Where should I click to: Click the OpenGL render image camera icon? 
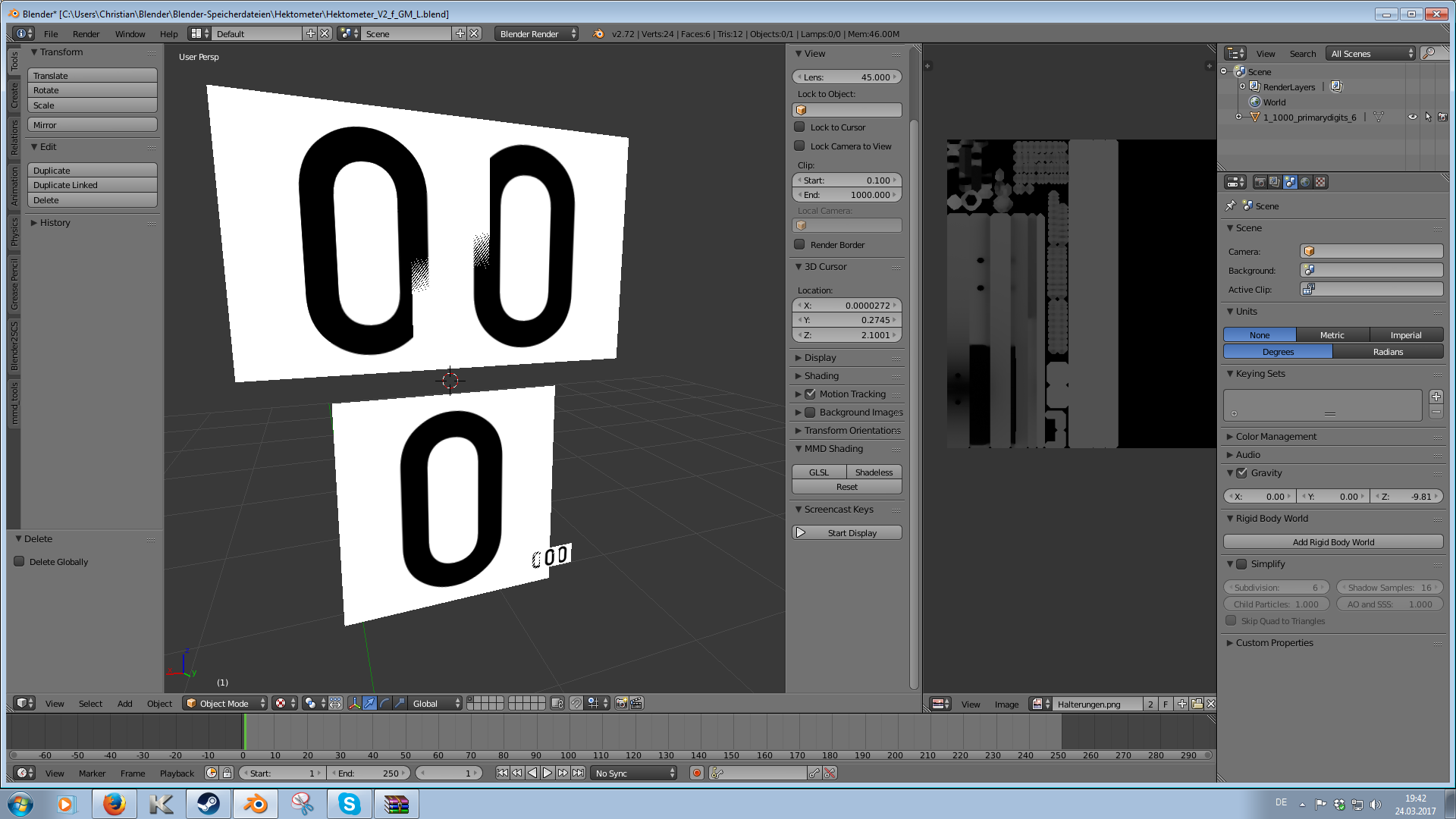pos(621,704)
